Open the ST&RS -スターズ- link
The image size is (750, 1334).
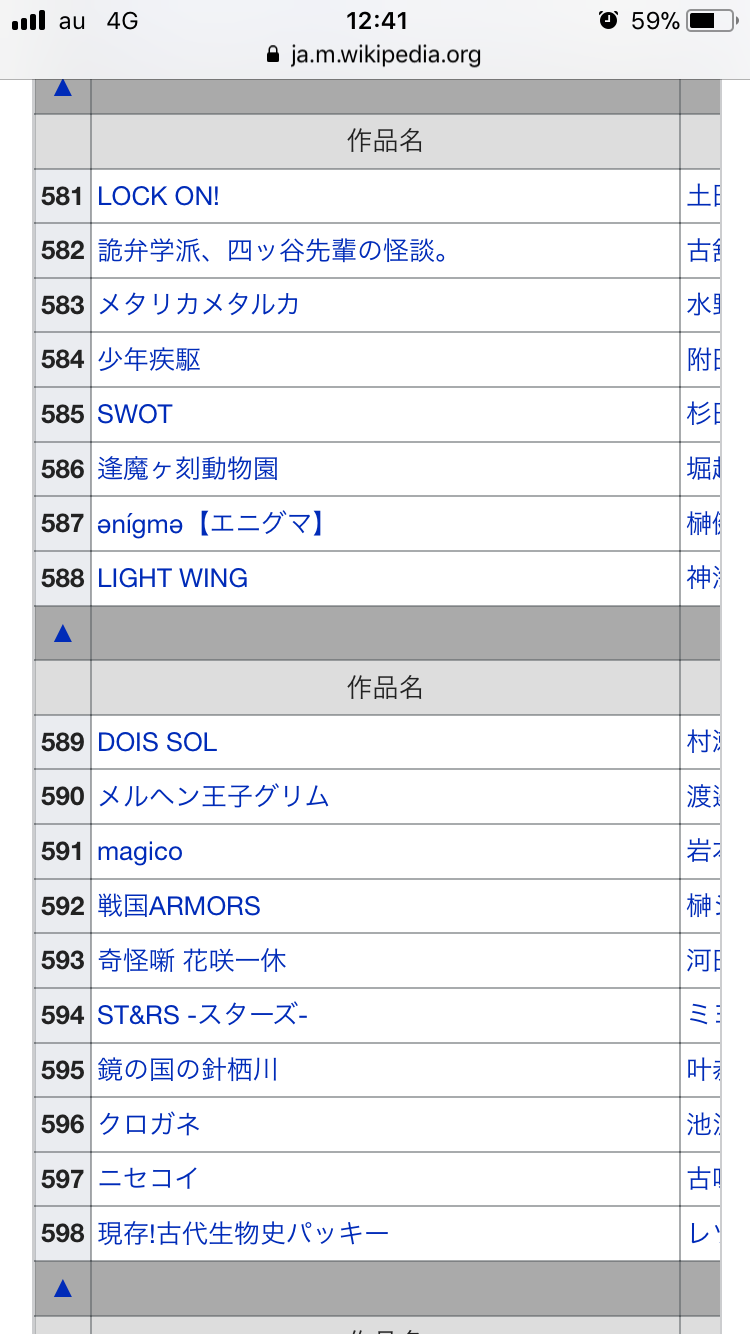tap(202, 1015)
